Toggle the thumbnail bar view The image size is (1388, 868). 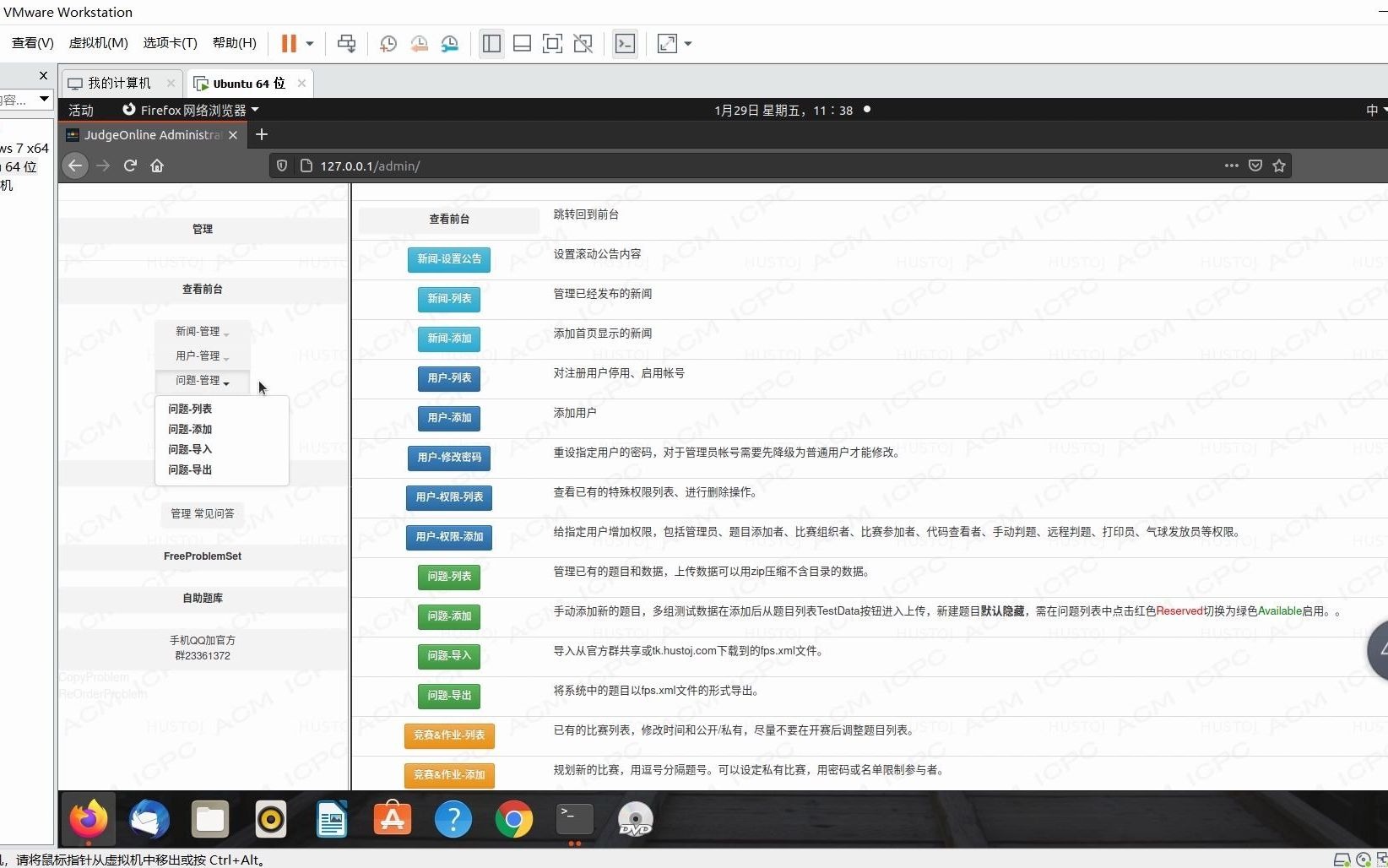point(522,43)
